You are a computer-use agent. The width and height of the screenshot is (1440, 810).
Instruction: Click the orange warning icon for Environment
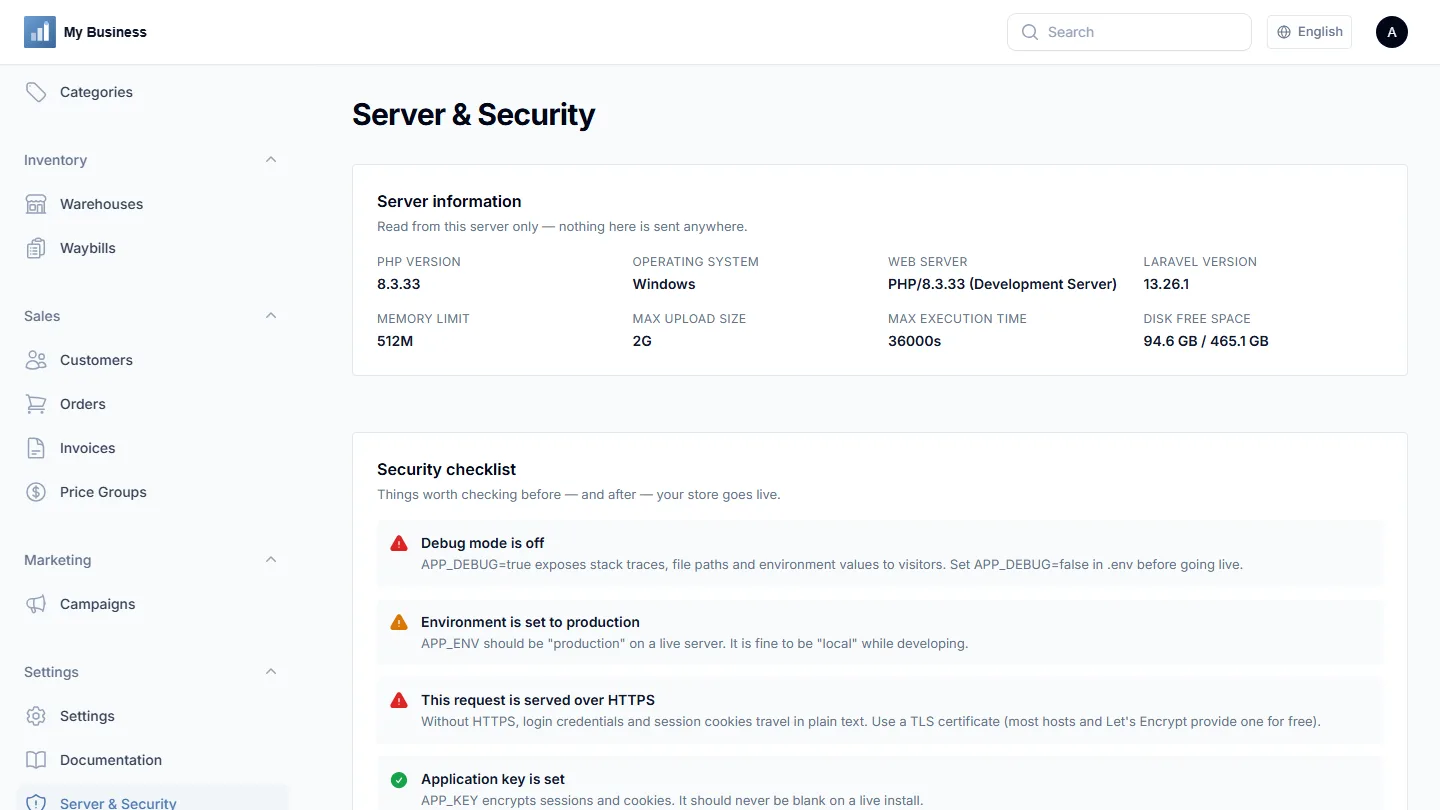pyautogui.click(x=399, y=622)
